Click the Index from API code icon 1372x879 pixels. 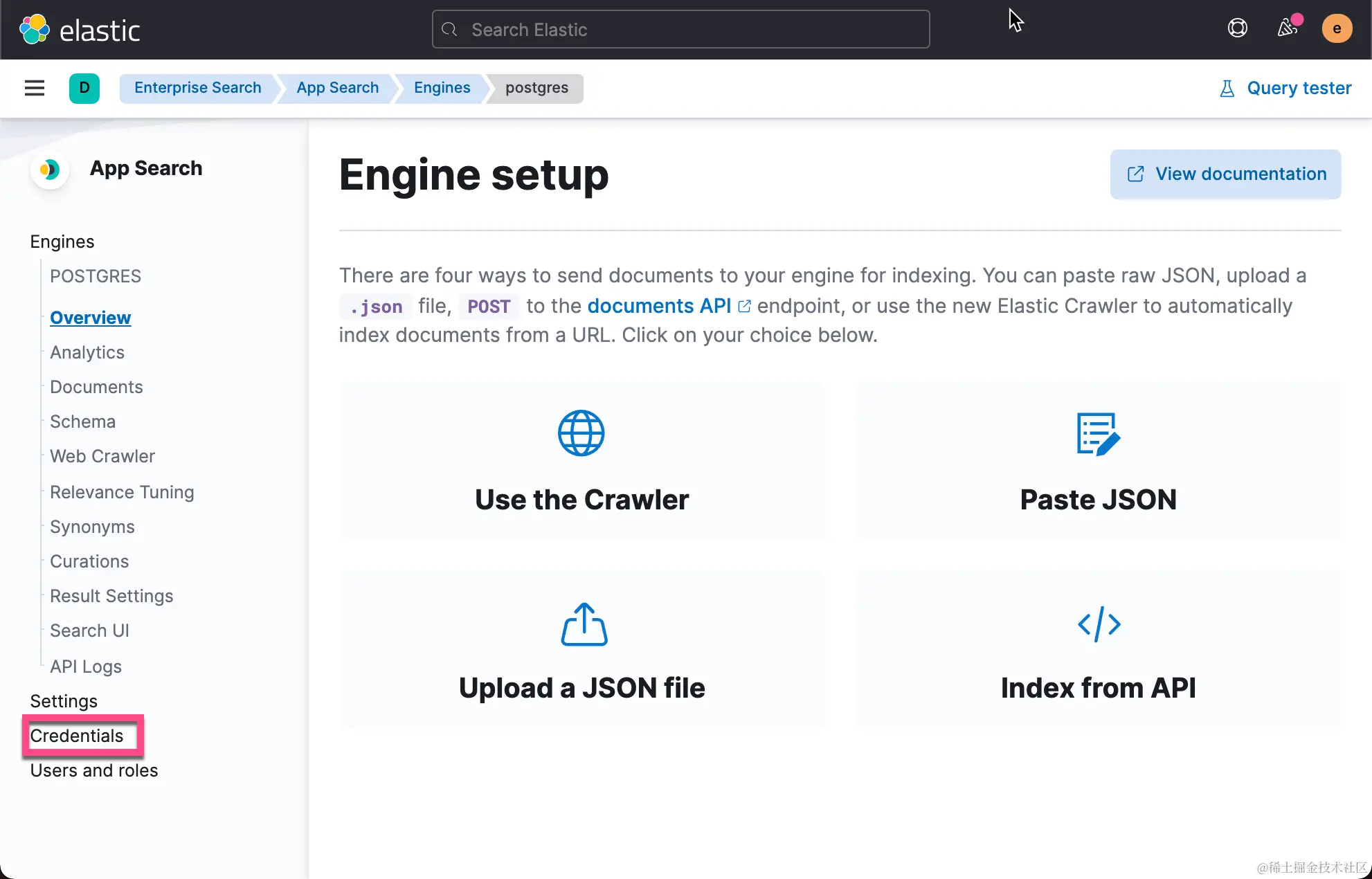coord(1099,624)
